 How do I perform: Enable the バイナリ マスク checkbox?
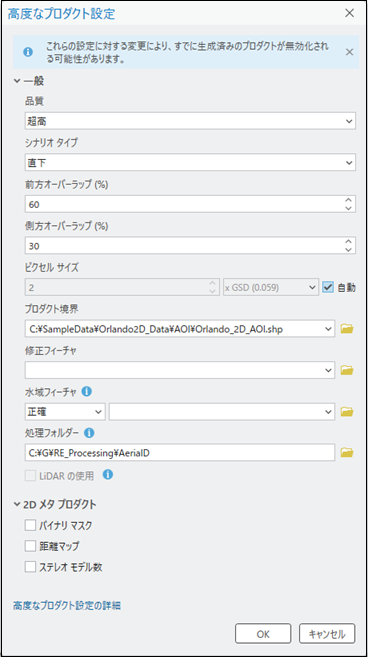30,525
